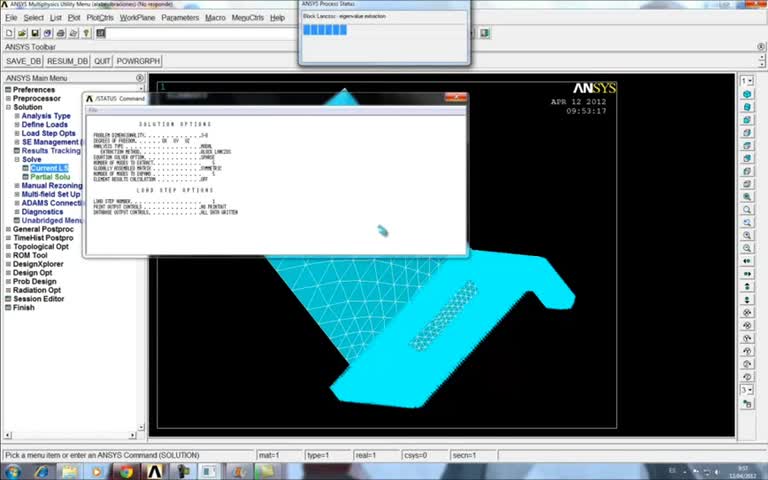This screenshot has height=480, width=768.
Task: Collapse the Solution tree node
Action: (8, 107)
